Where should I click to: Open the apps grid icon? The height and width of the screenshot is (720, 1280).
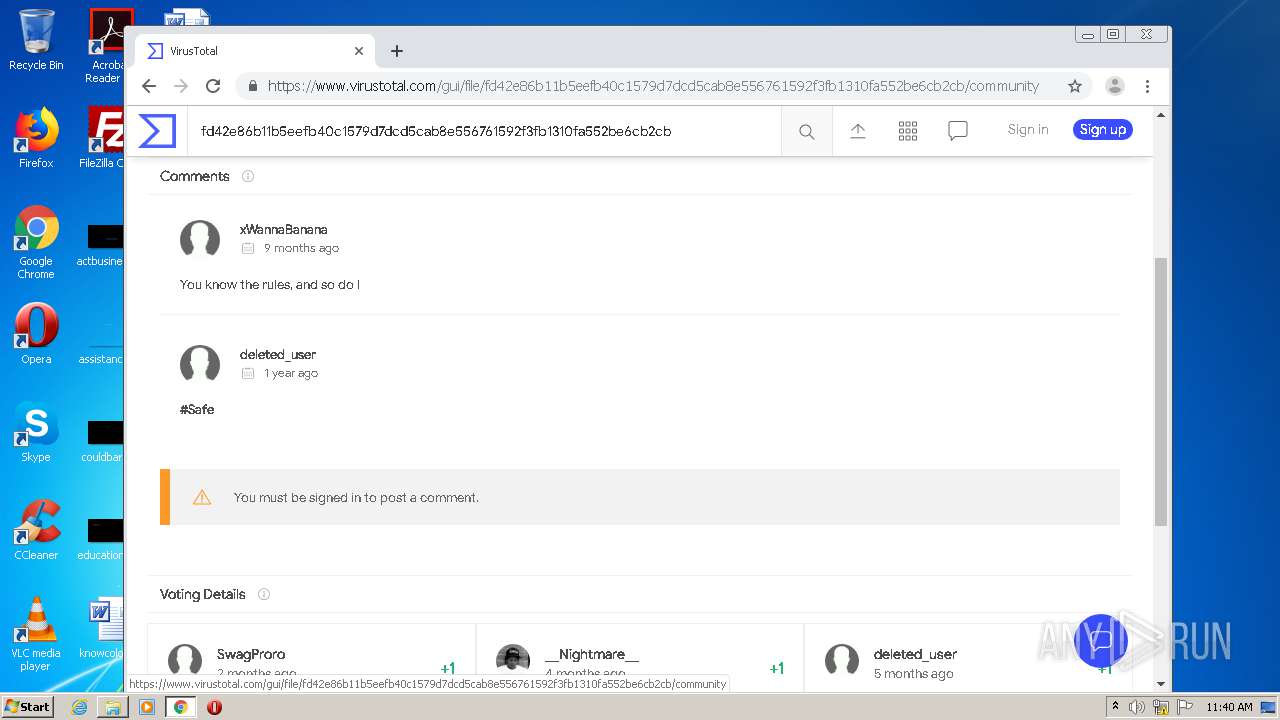(908, 131)
